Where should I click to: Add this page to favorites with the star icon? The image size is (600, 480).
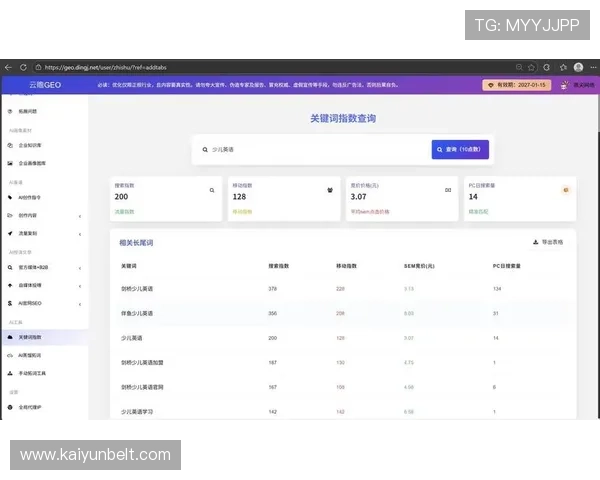[531, 67]
